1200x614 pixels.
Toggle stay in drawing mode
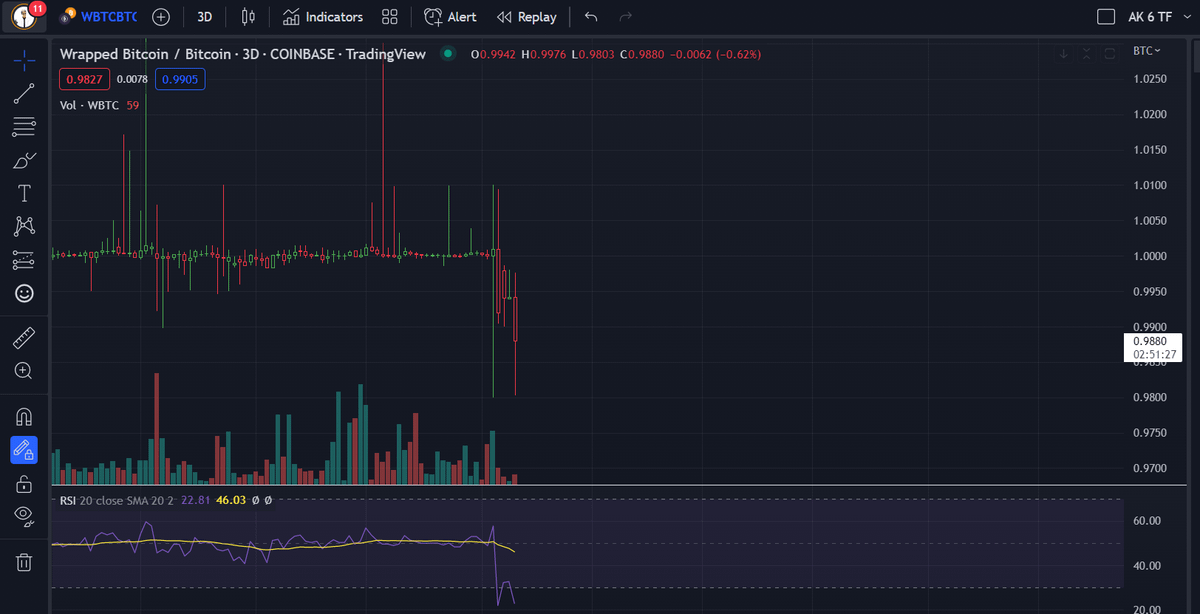pyautogui.click(x=24, y=450)
